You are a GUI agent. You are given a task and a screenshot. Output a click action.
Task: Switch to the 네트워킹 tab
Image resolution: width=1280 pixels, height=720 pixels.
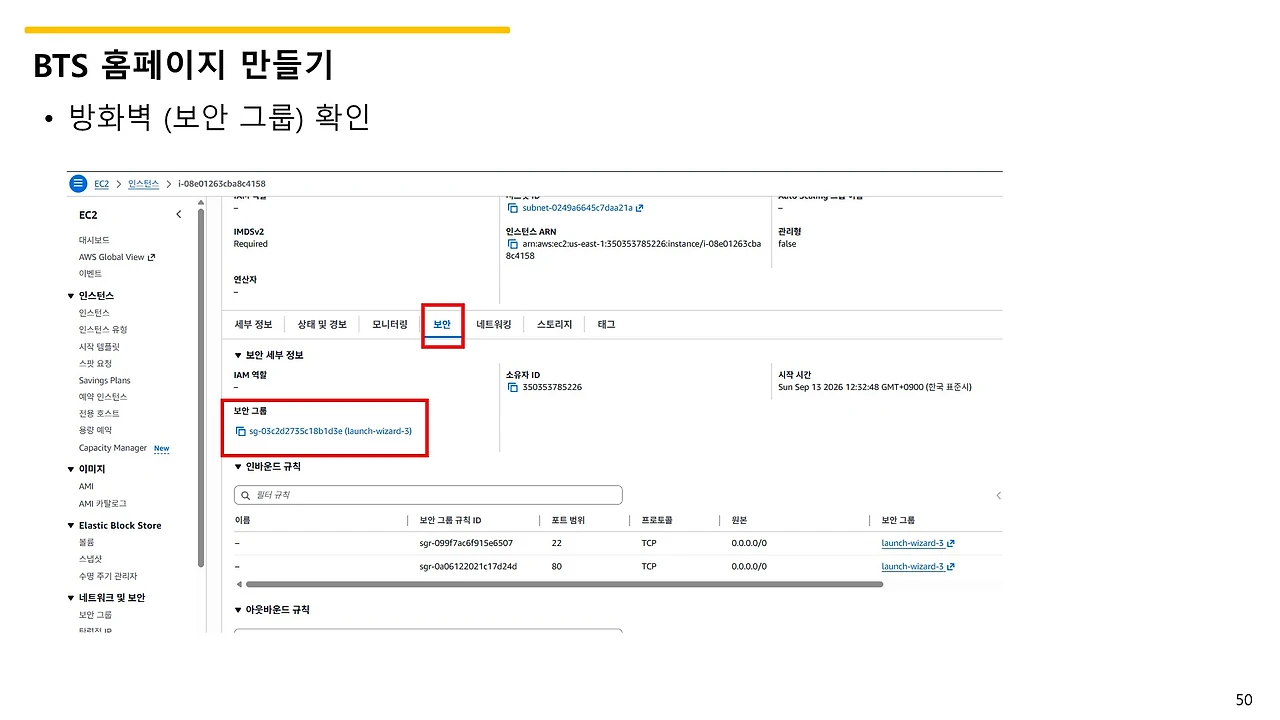pyautogui.click(x=494, y=325)
